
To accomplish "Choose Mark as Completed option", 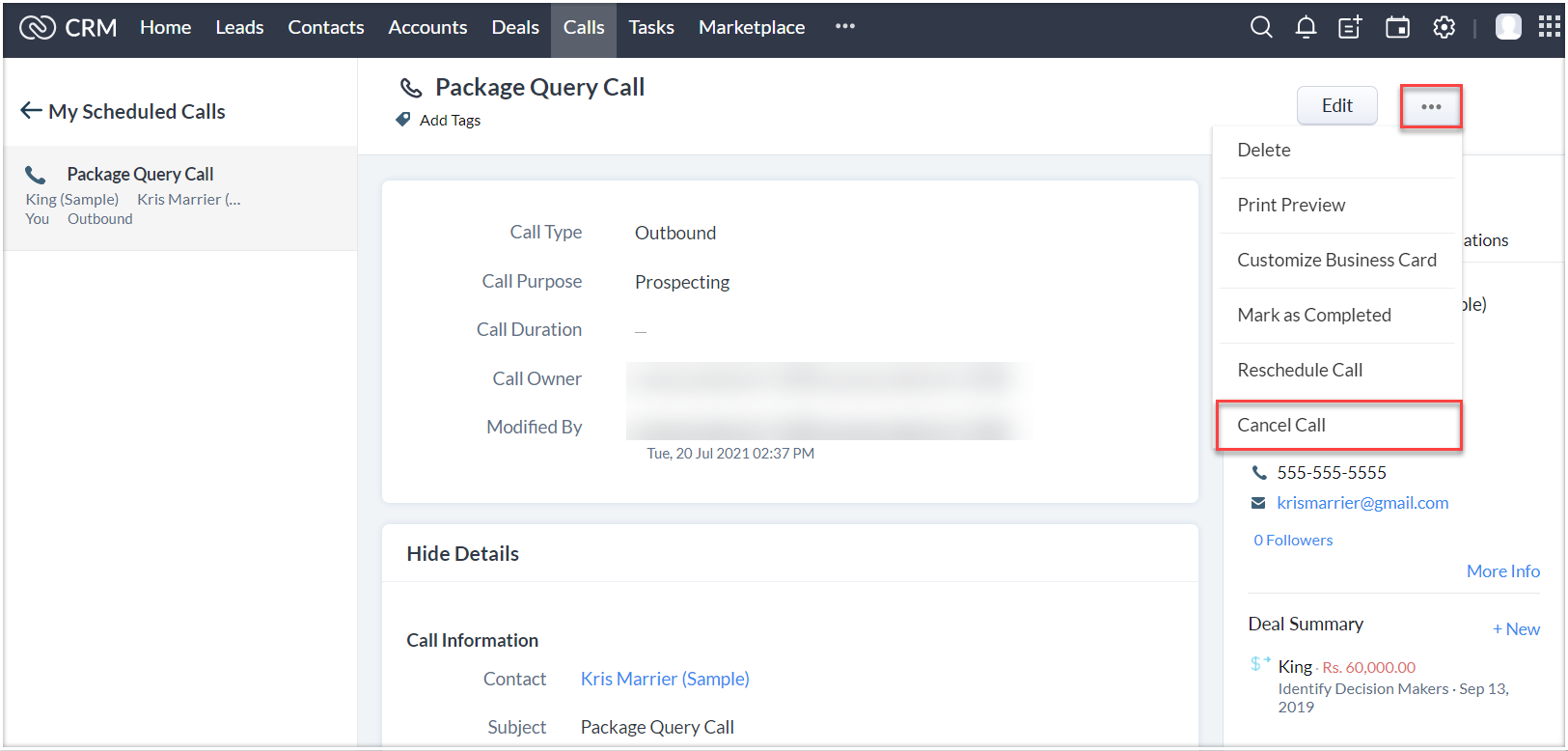I will pyautogui.click(x=1313, y=315).
